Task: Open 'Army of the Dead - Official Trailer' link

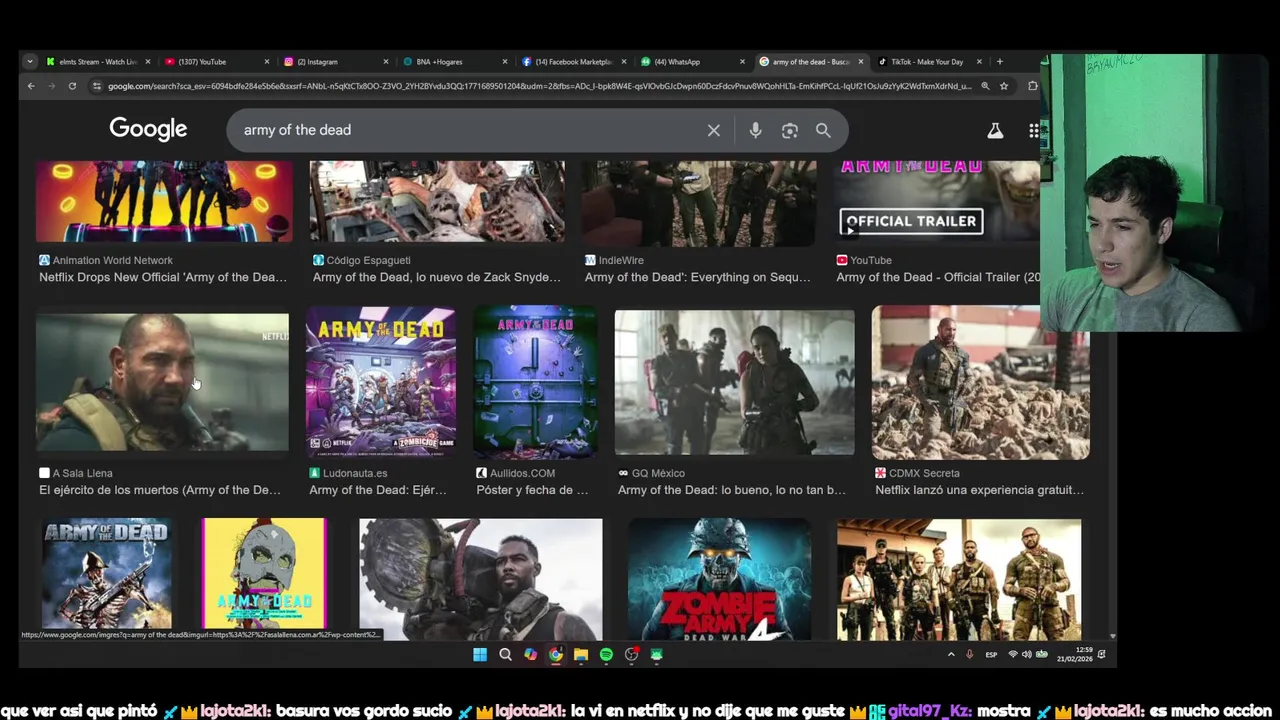Action: tap(938, 277)
